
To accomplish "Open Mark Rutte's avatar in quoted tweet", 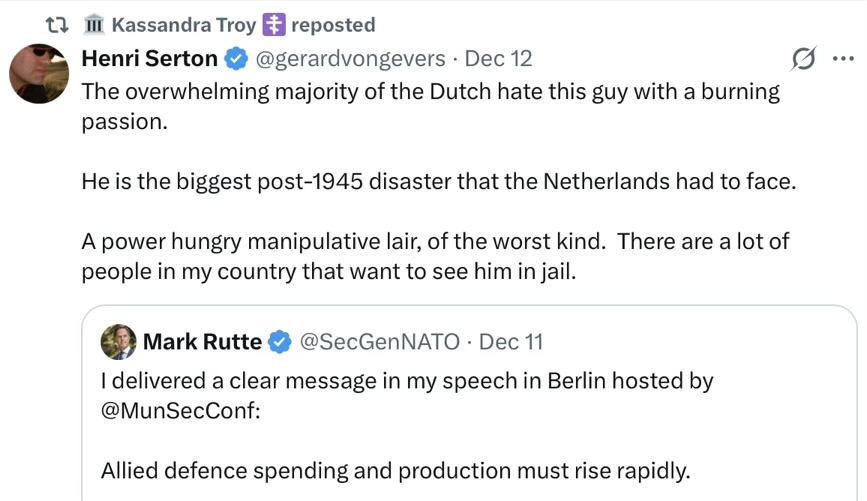I will 119,342.
